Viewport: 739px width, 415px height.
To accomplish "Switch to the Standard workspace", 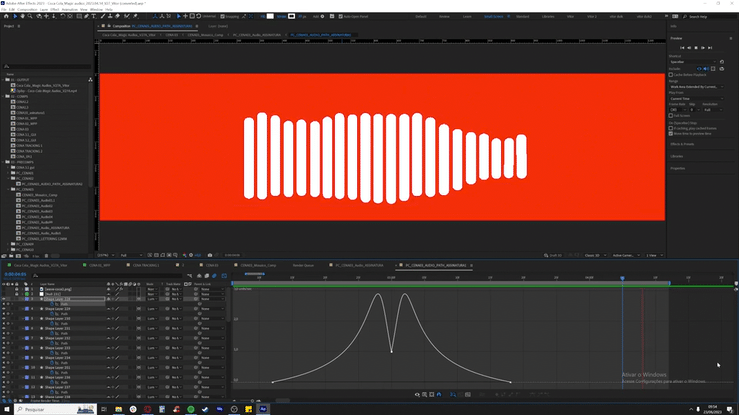I will (x=522, y=16).
